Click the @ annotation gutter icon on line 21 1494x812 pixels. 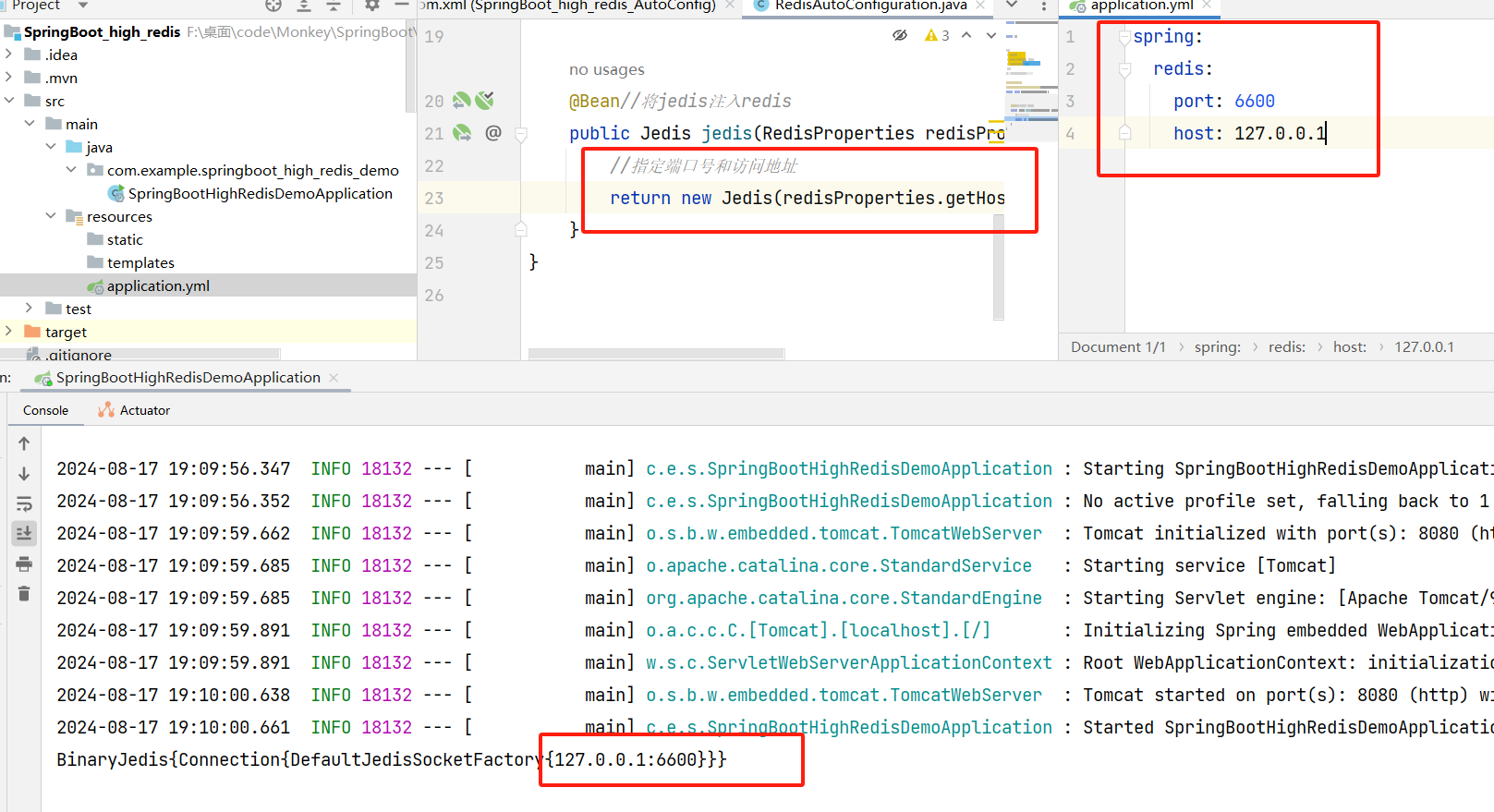click(493, 133)
